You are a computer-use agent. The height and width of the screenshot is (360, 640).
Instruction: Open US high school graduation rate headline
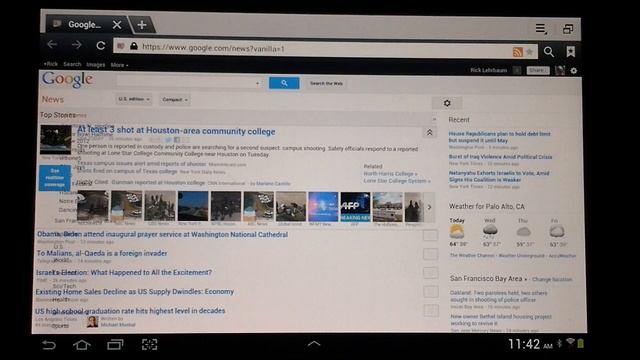click(x=130, y=311)
